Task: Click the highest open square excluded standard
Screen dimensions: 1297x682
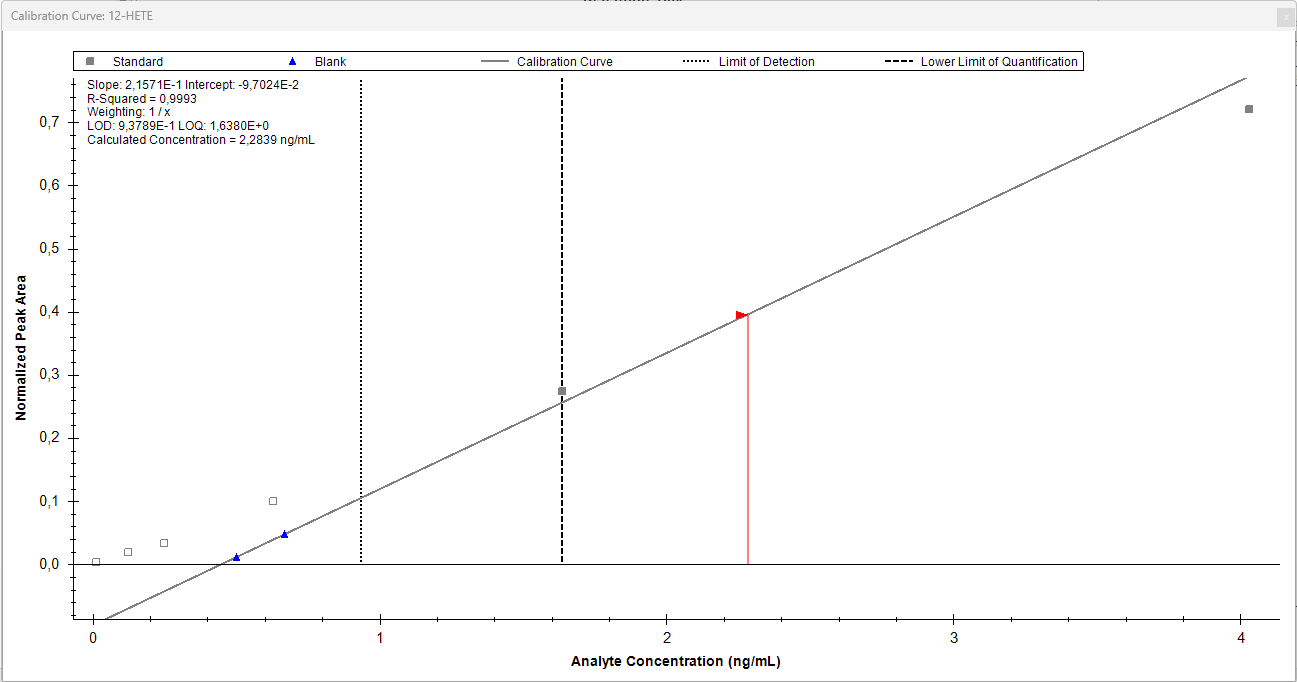Action: [273, 501]
